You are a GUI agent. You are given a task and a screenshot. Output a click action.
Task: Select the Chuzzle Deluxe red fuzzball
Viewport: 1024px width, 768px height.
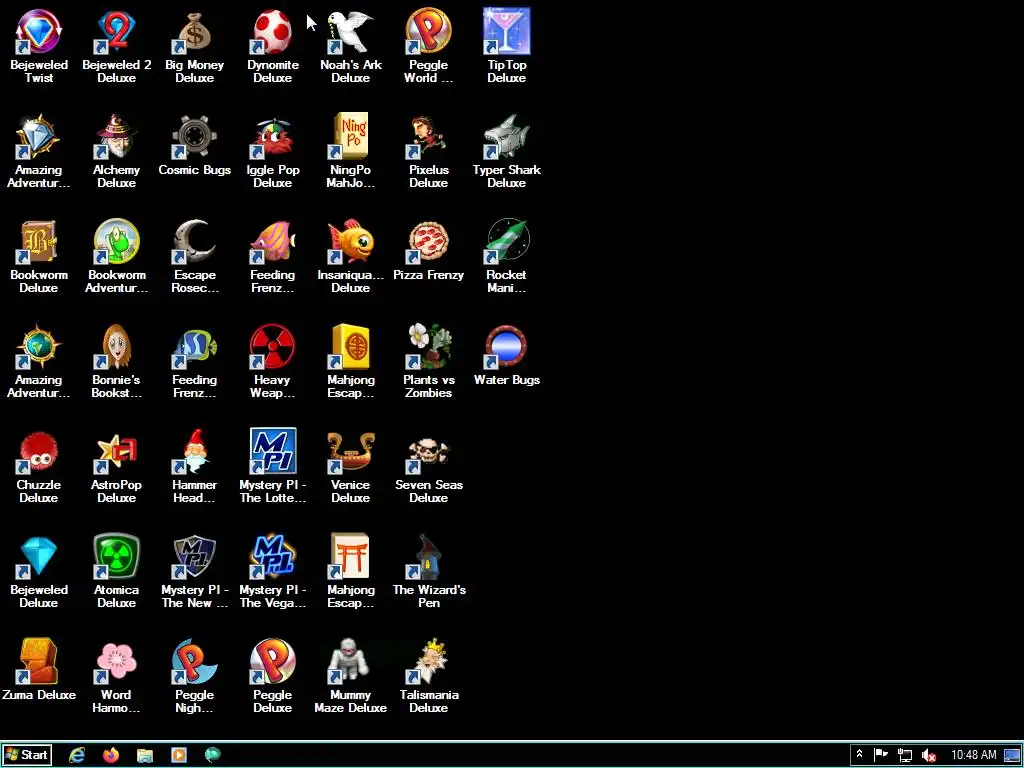(x=39, y=452)
